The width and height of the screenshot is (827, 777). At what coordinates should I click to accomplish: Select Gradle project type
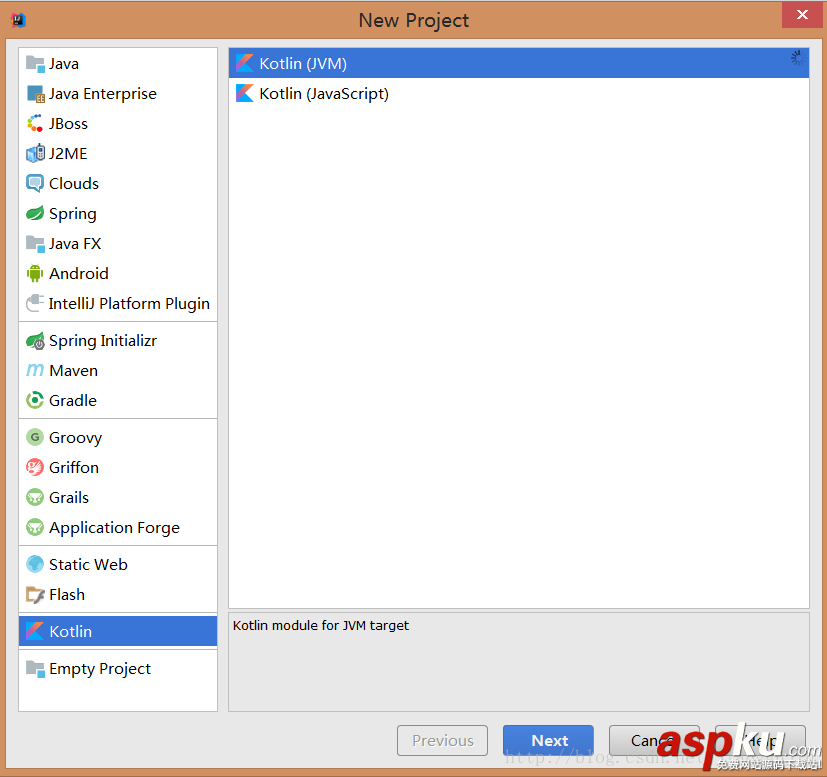point(118,400)
